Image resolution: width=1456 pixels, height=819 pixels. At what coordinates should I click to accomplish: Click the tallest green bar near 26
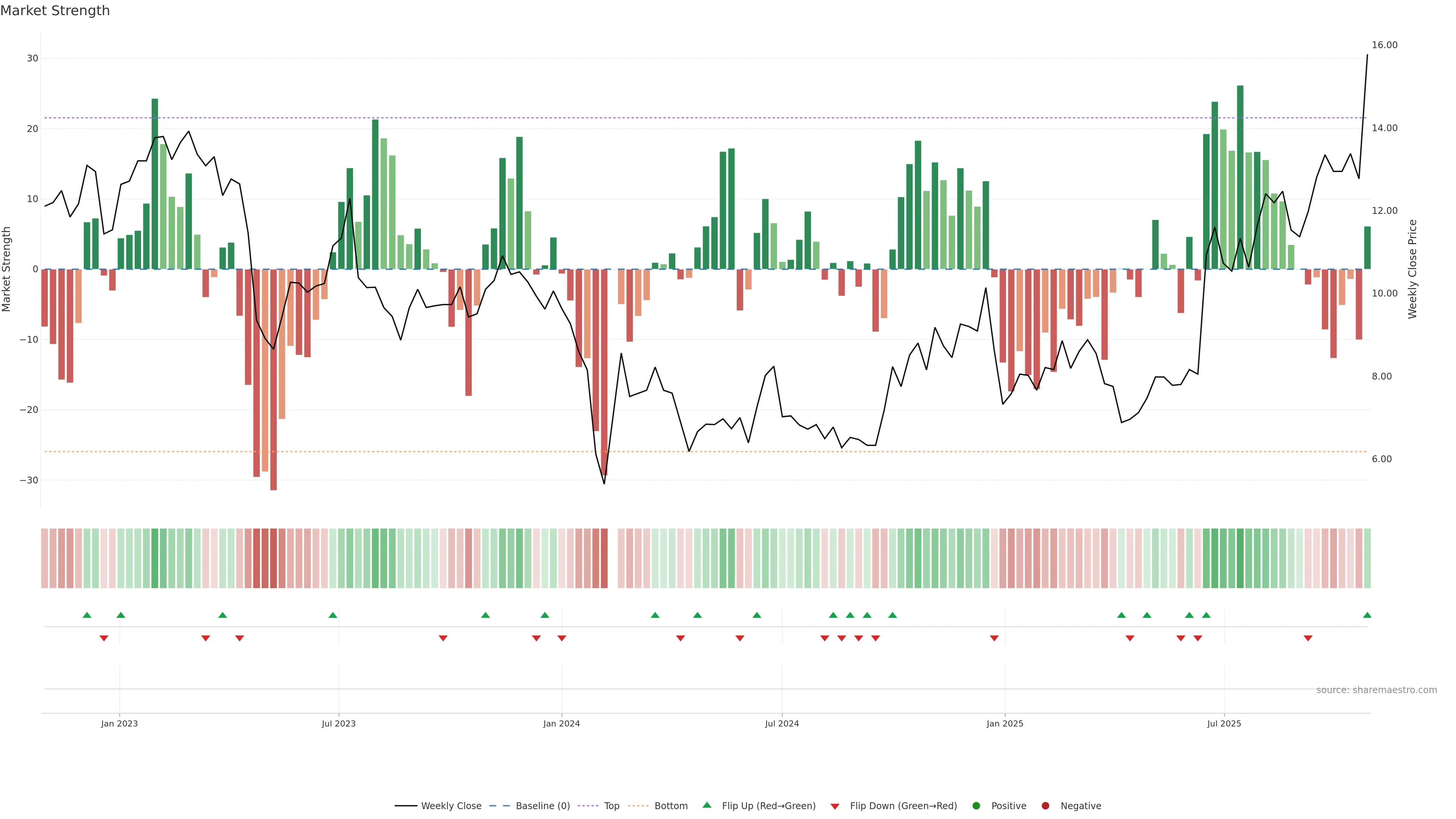(x=1240, y=169)
